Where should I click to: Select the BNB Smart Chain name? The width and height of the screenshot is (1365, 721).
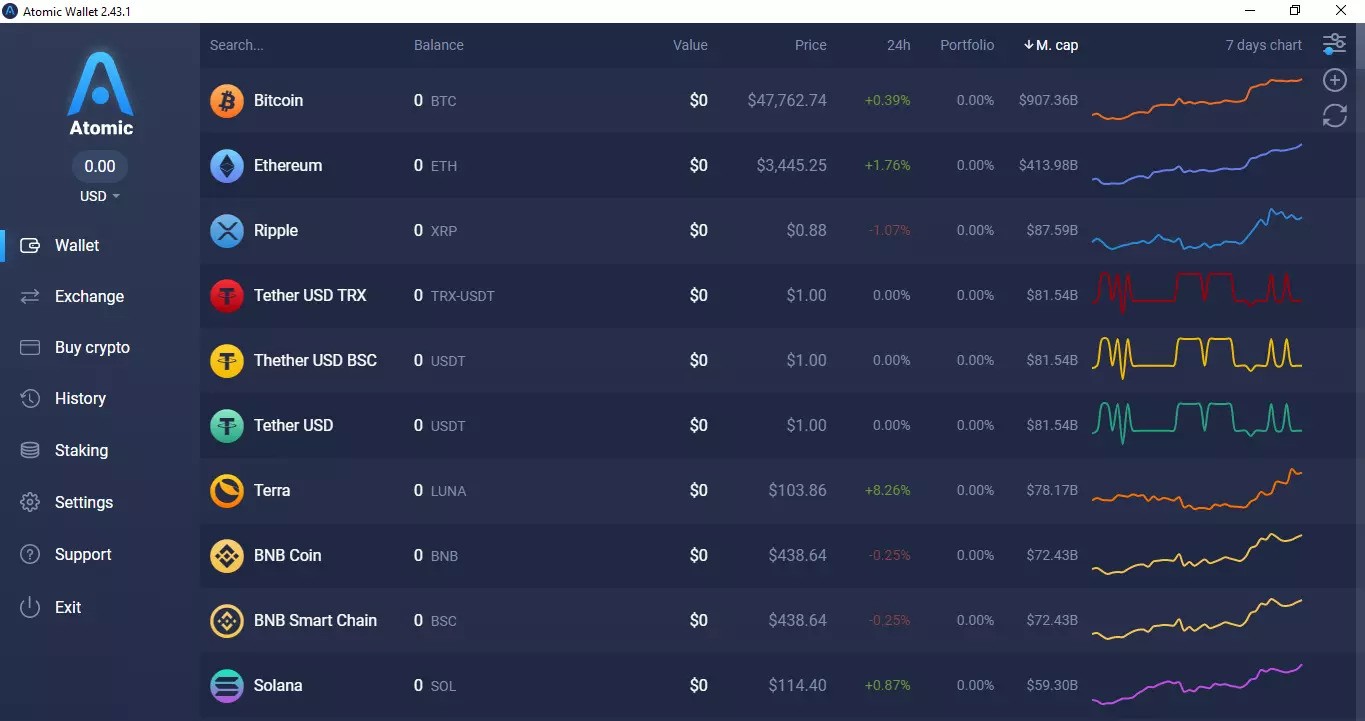coord(315,620)
